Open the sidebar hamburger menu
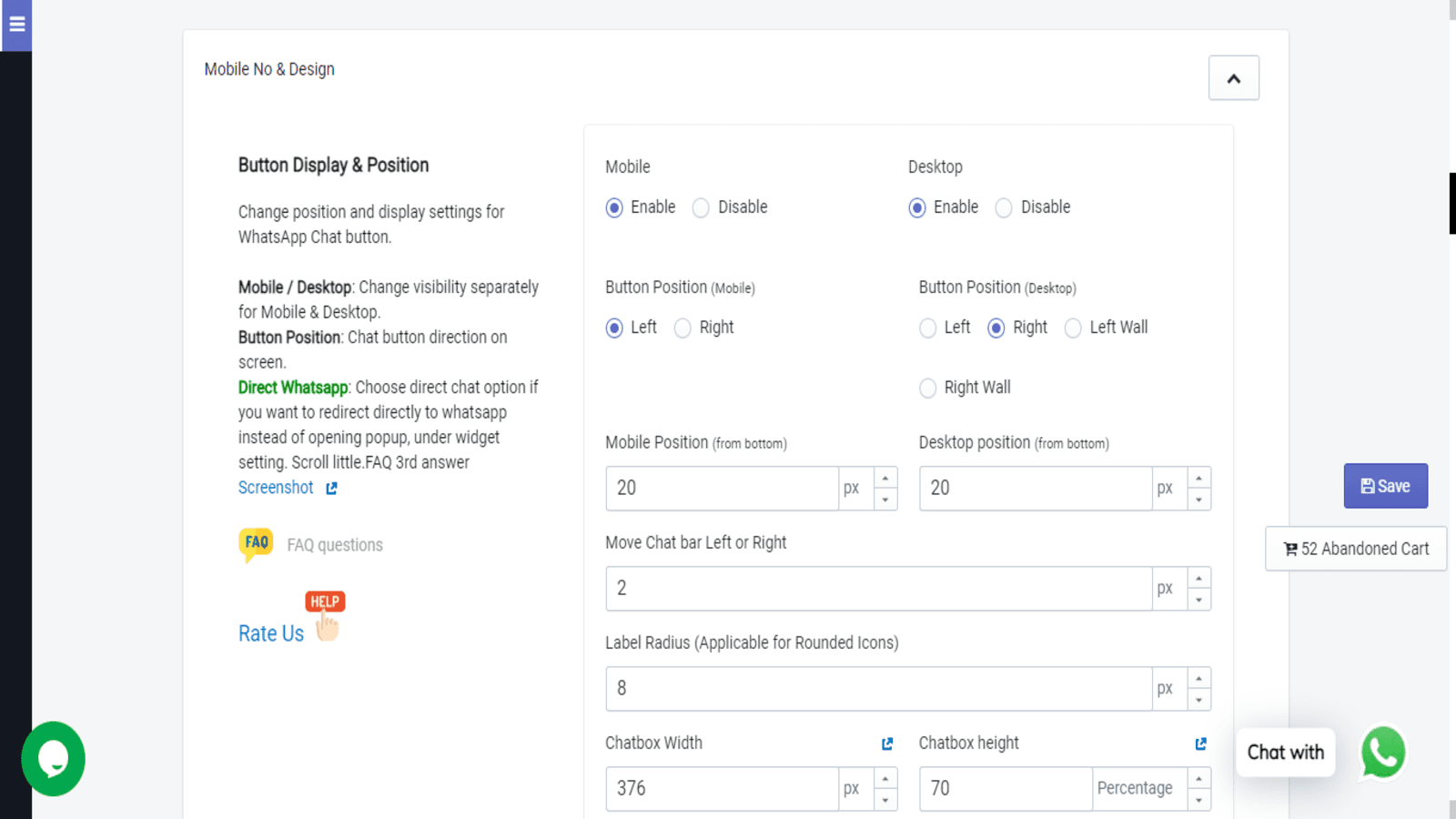 15,25
